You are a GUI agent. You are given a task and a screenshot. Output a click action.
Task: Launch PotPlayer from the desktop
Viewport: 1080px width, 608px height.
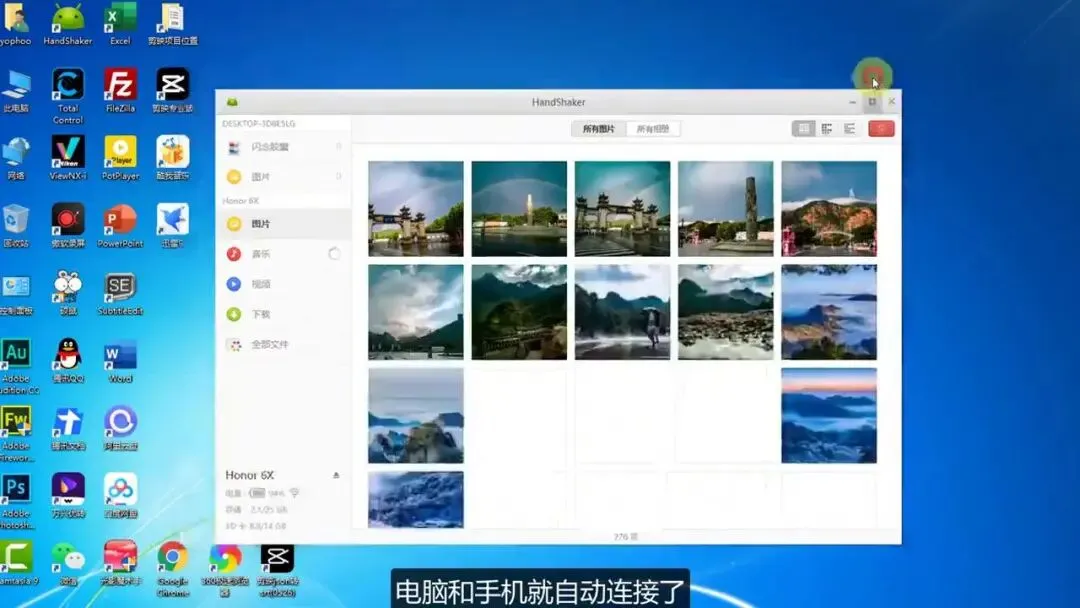(x=120, y=157)
